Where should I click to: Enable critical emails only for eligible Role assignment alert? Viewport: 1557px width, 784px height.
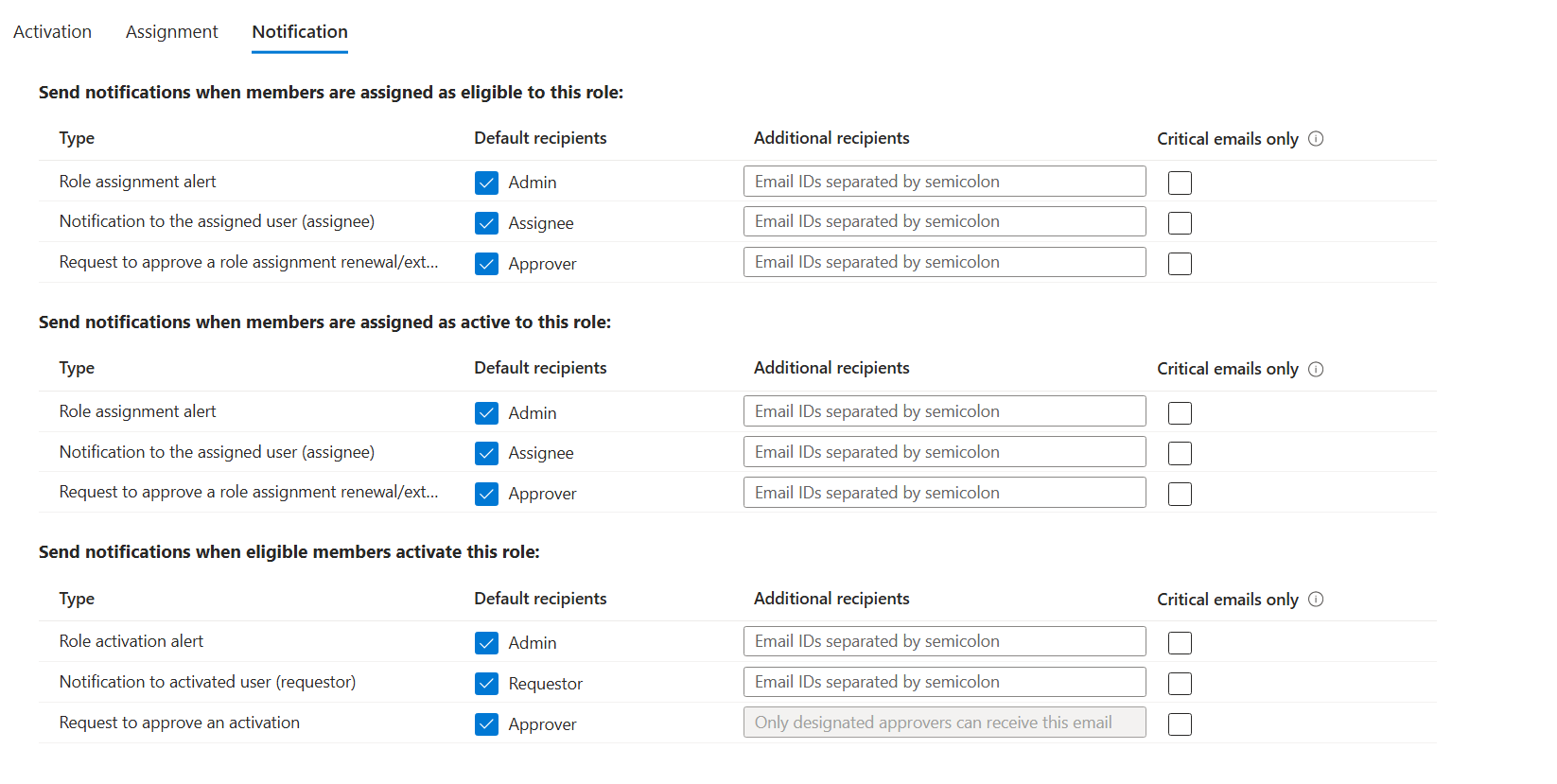point(1180,183)
